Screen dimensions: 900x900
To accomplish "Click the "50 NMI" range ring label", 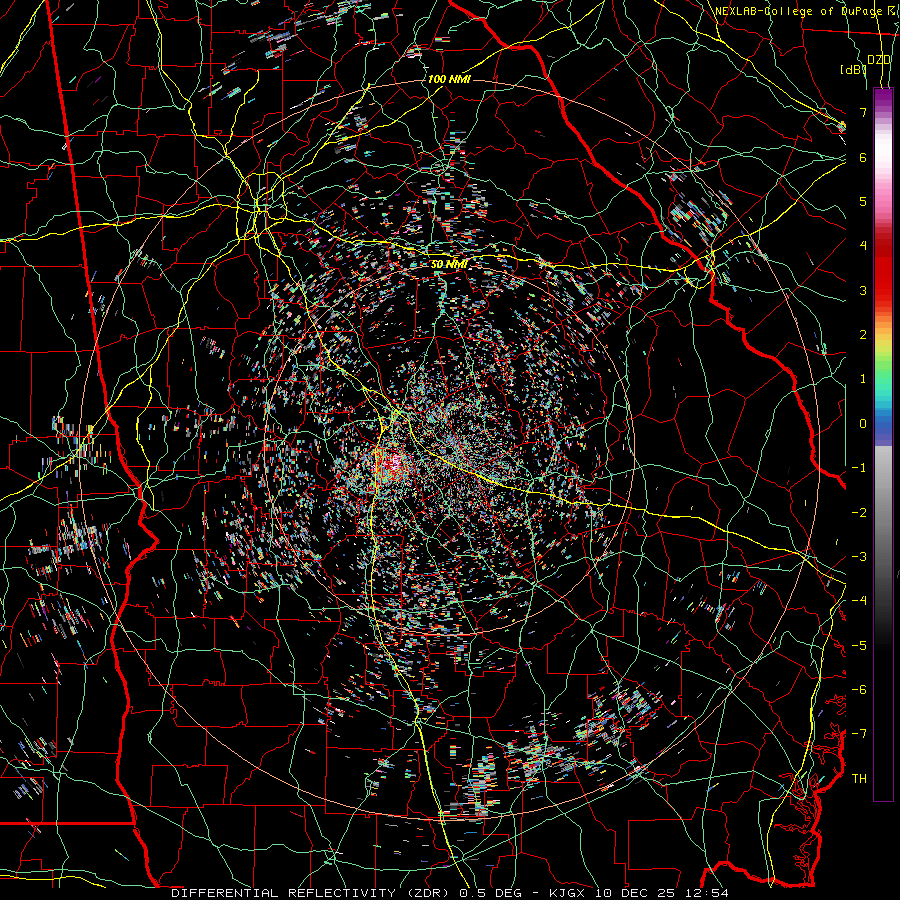I will [449, 265].
